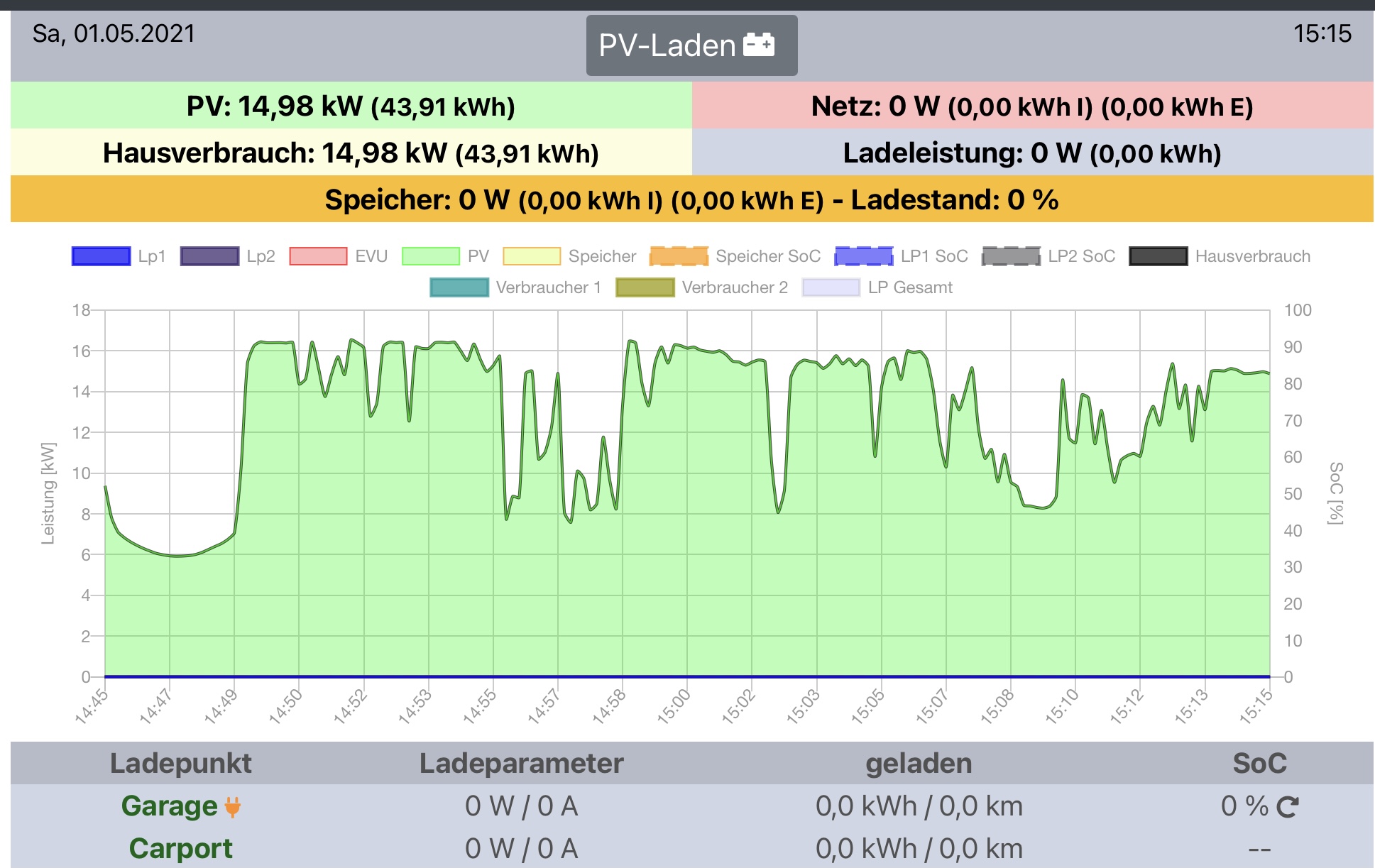Toggle Verbraucher 1 legend swatch
This screenshot has width=1375, height=868.
(x=459, y=287)
